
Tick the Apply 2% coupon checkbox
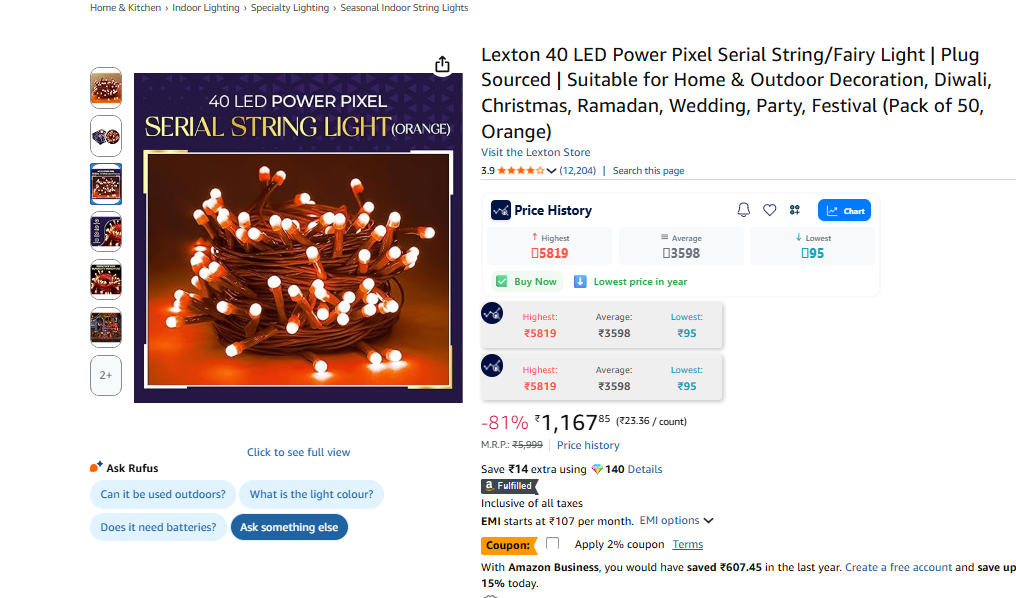[x=552, y=544]
